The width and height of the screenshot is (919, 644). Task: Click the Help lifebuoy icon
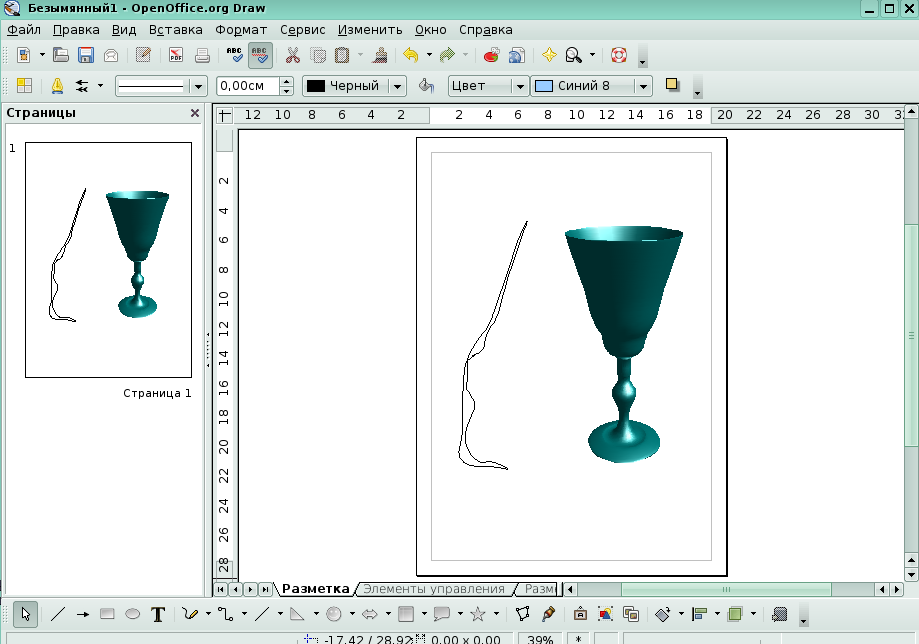618,55
